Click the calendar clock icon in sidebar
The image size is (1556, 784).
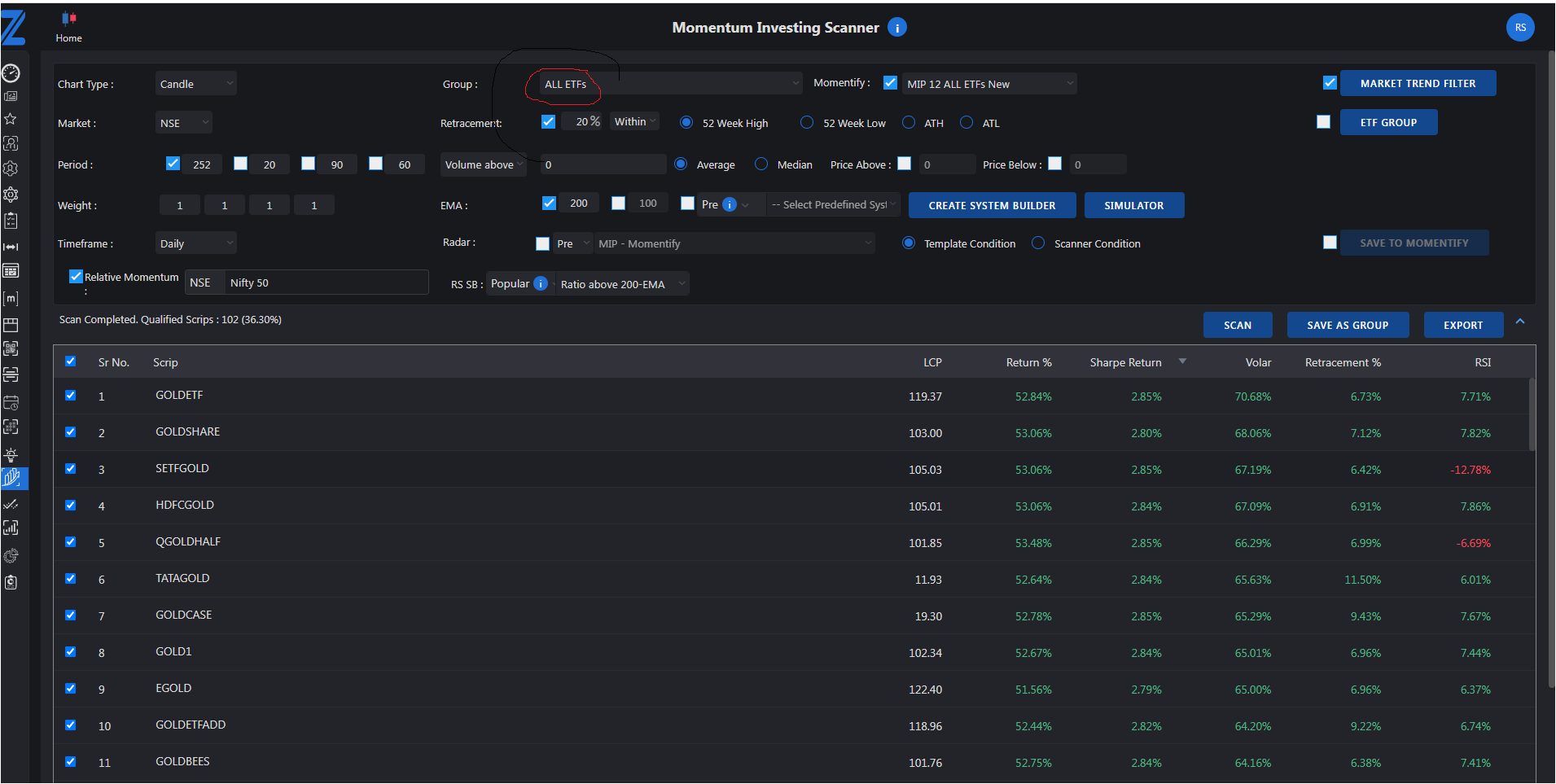tap(11, 402)
